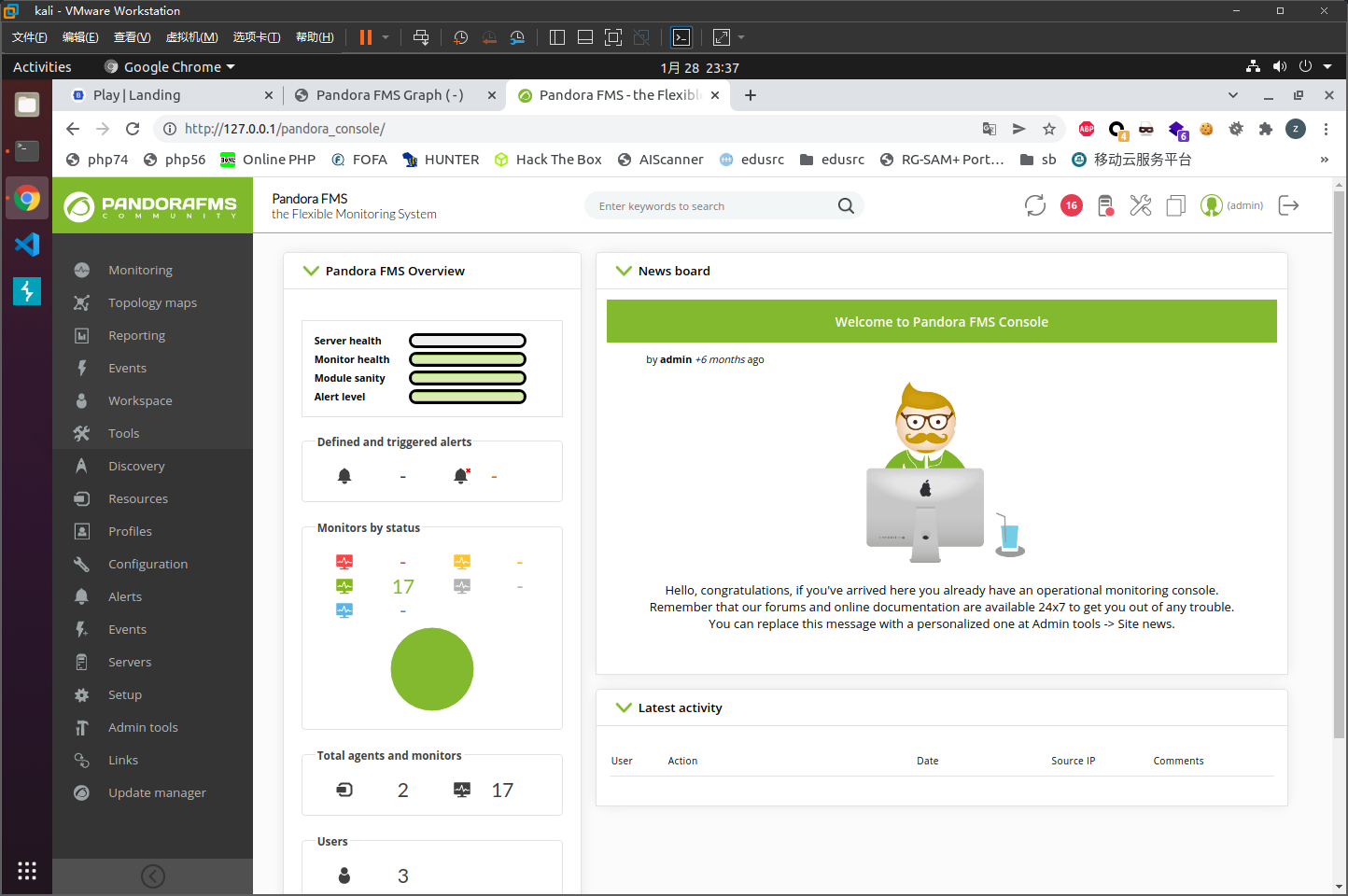Screen dimensions: 1348x896
Task: Open the tools wrench icon in header
Action: click(1141, 205)
